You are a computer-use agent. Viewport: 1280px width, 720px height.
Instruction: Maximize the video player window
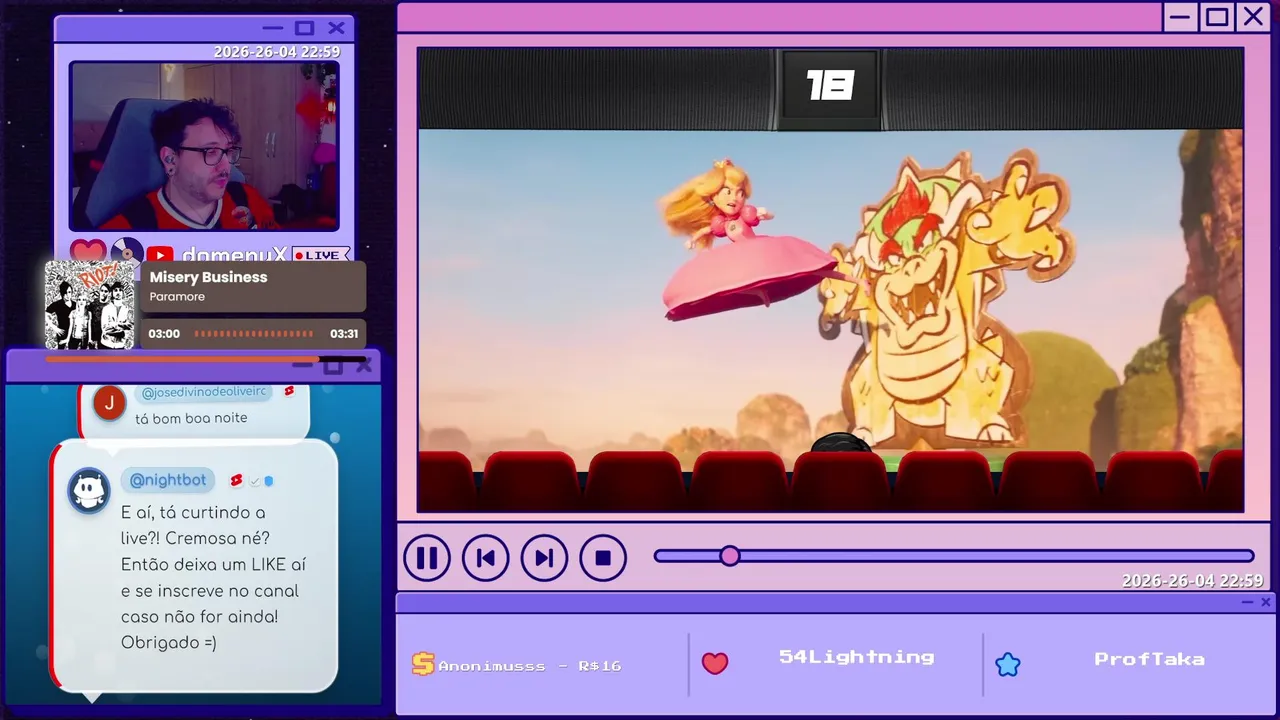pos(1217,17)
